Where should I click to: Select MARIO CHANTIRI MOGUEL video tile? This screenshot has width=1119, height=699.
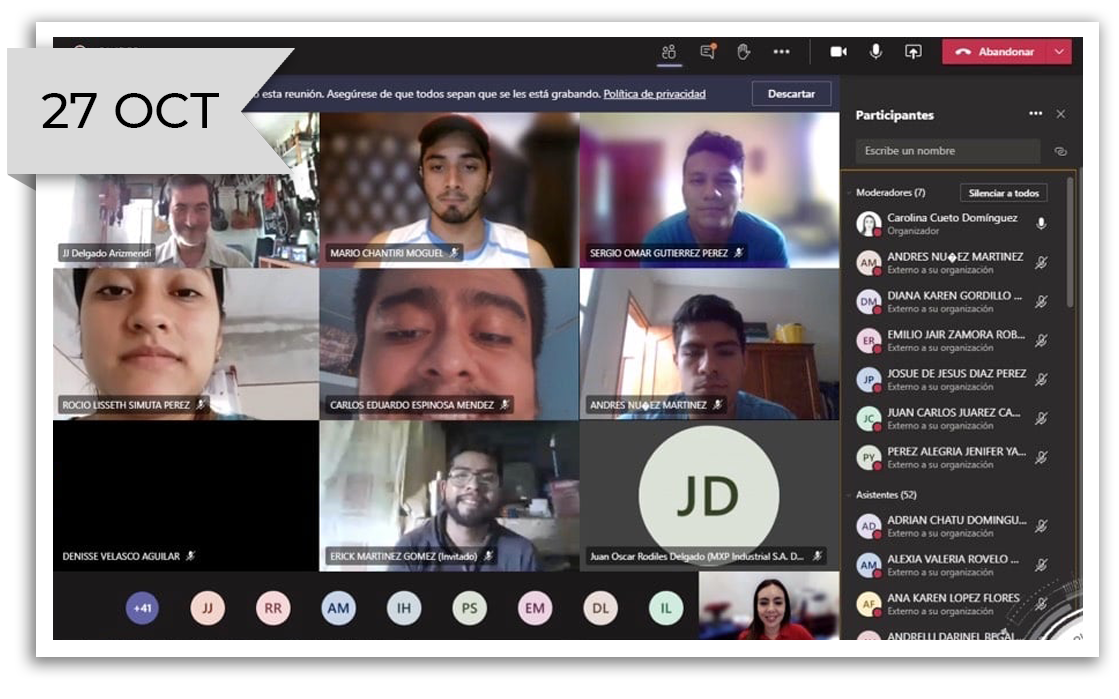(x=449, y=190)
